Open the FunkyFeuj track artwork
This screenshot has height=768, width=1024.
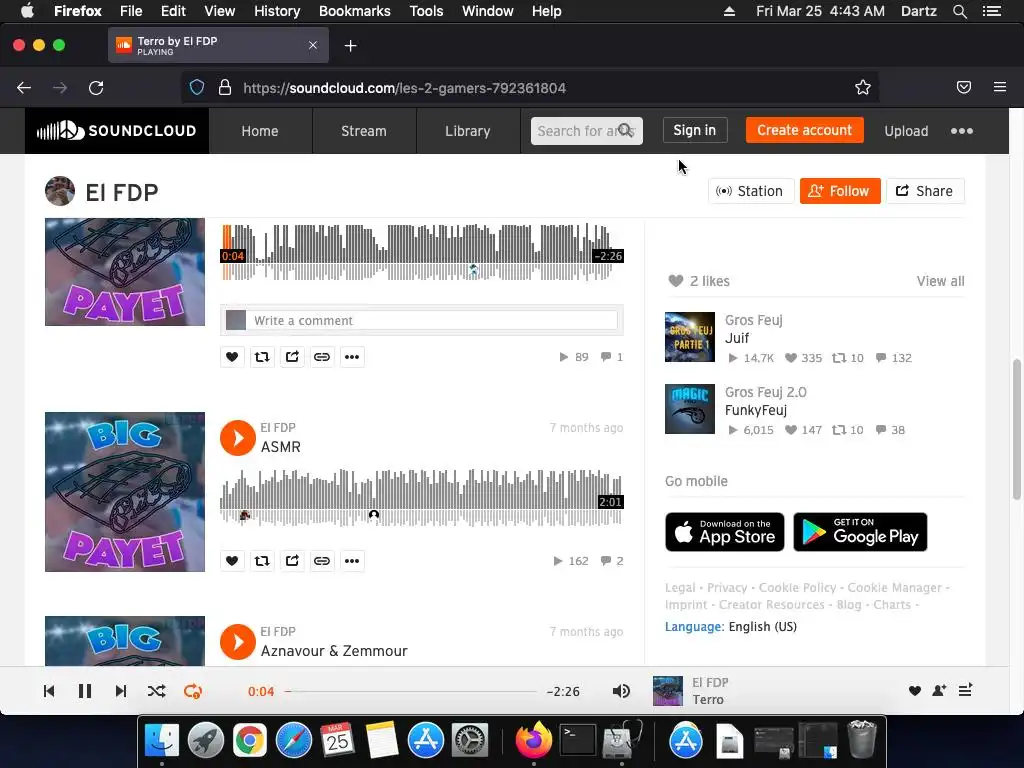[x=690, y=409]
